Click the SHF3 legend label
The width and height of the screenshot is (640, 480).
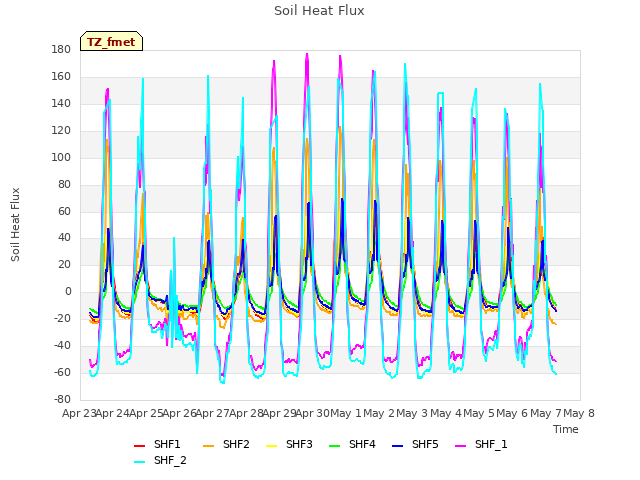[299, 444]
